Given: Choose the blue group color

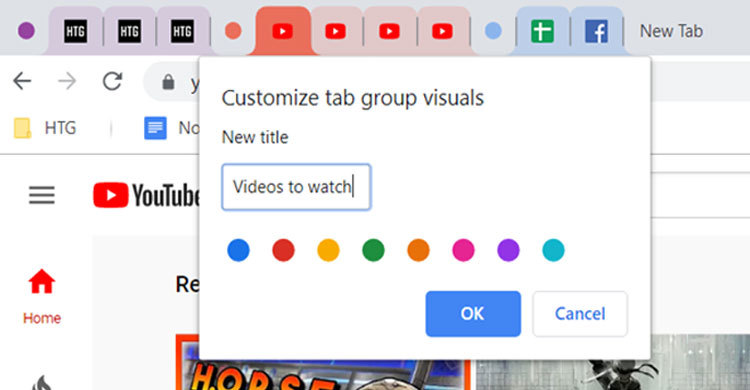Looking at the screenshot, I should pyautogui.click(x=238, y=250).
